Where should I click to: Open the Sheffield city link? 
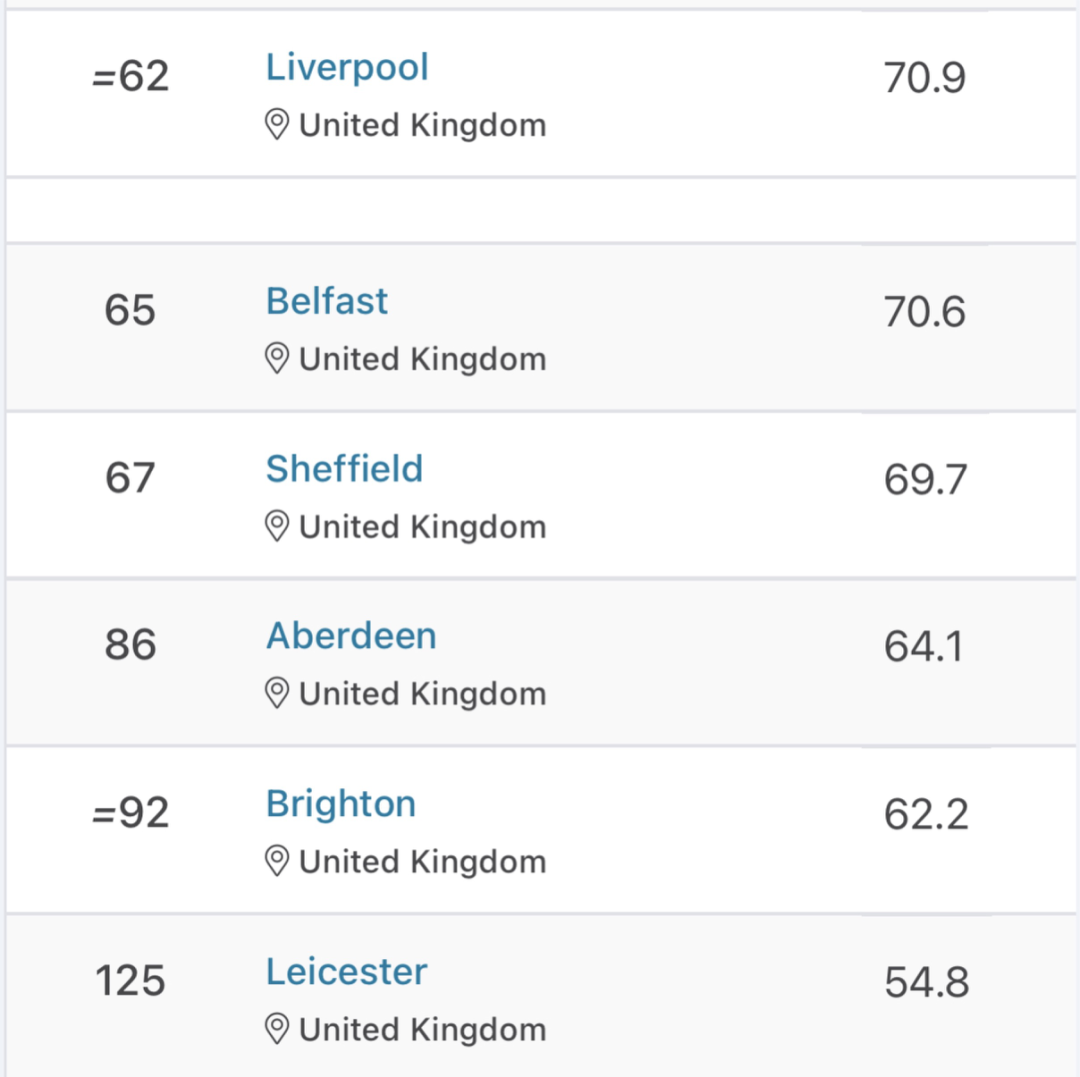click(344, 469)
